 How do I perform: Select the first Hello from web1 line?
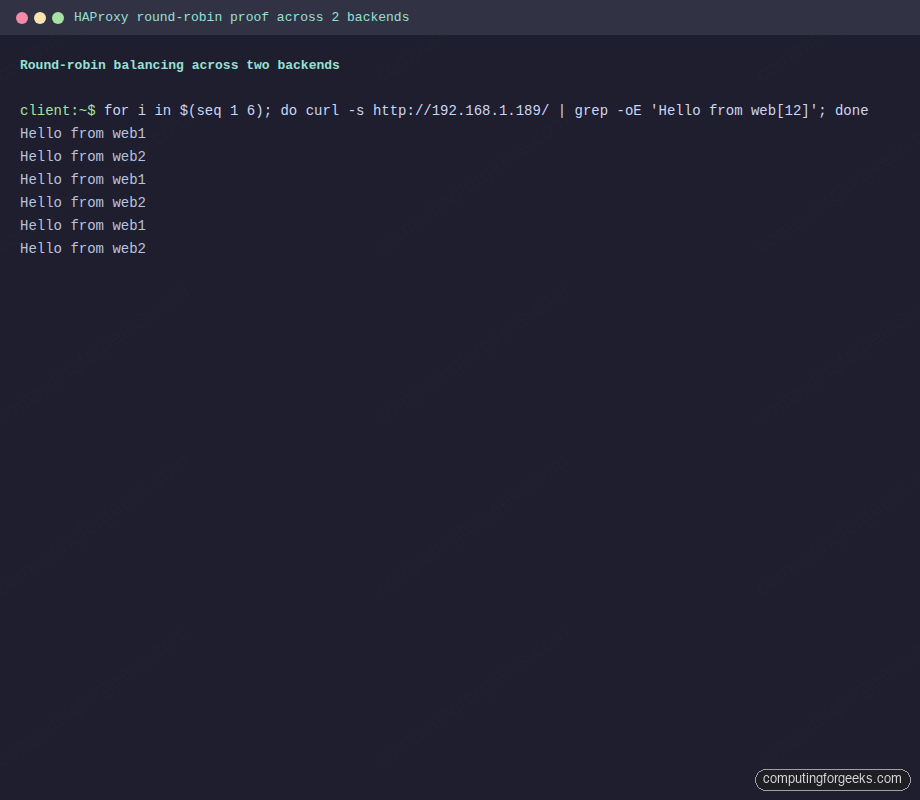click(x=82, y=133)
